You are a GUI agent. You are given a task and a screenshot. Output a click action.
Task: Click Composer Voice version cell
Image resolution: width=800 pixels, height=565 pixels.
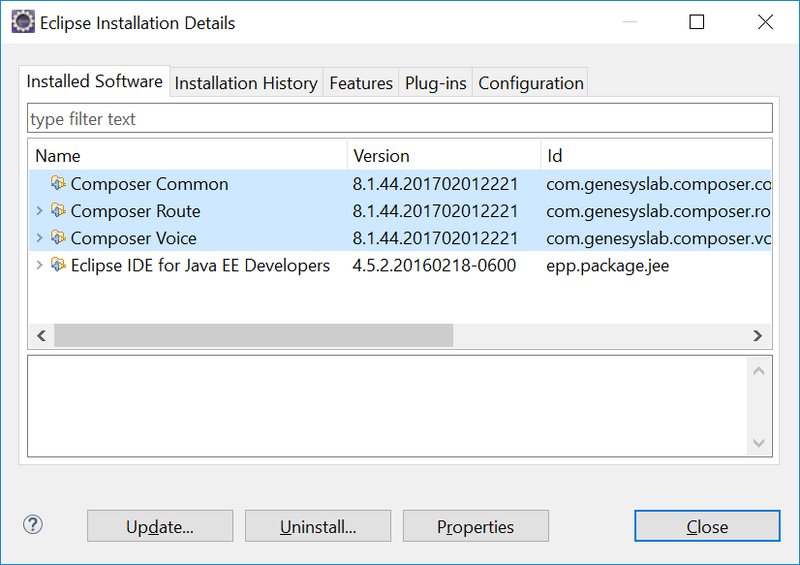point(435,238)
